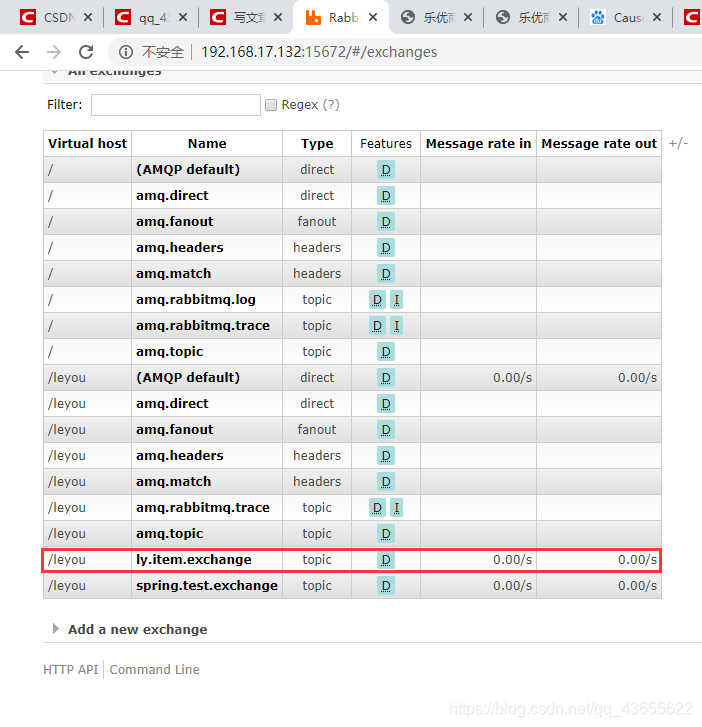The height and width of the screenshot is (727, 702).
Task: Collapse the All exchanges section
Action: (115, 72)
